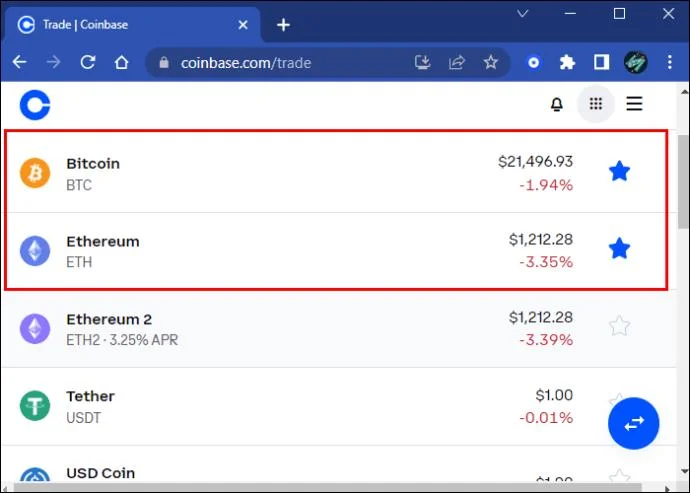Tap the blue trade swap button

[634, 423]
